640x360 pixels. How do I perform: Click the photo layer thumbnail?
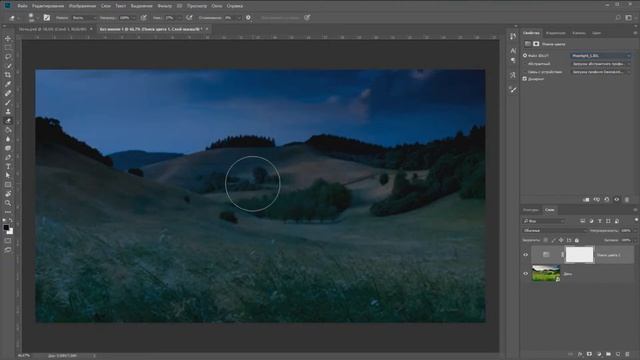point(546,273)
